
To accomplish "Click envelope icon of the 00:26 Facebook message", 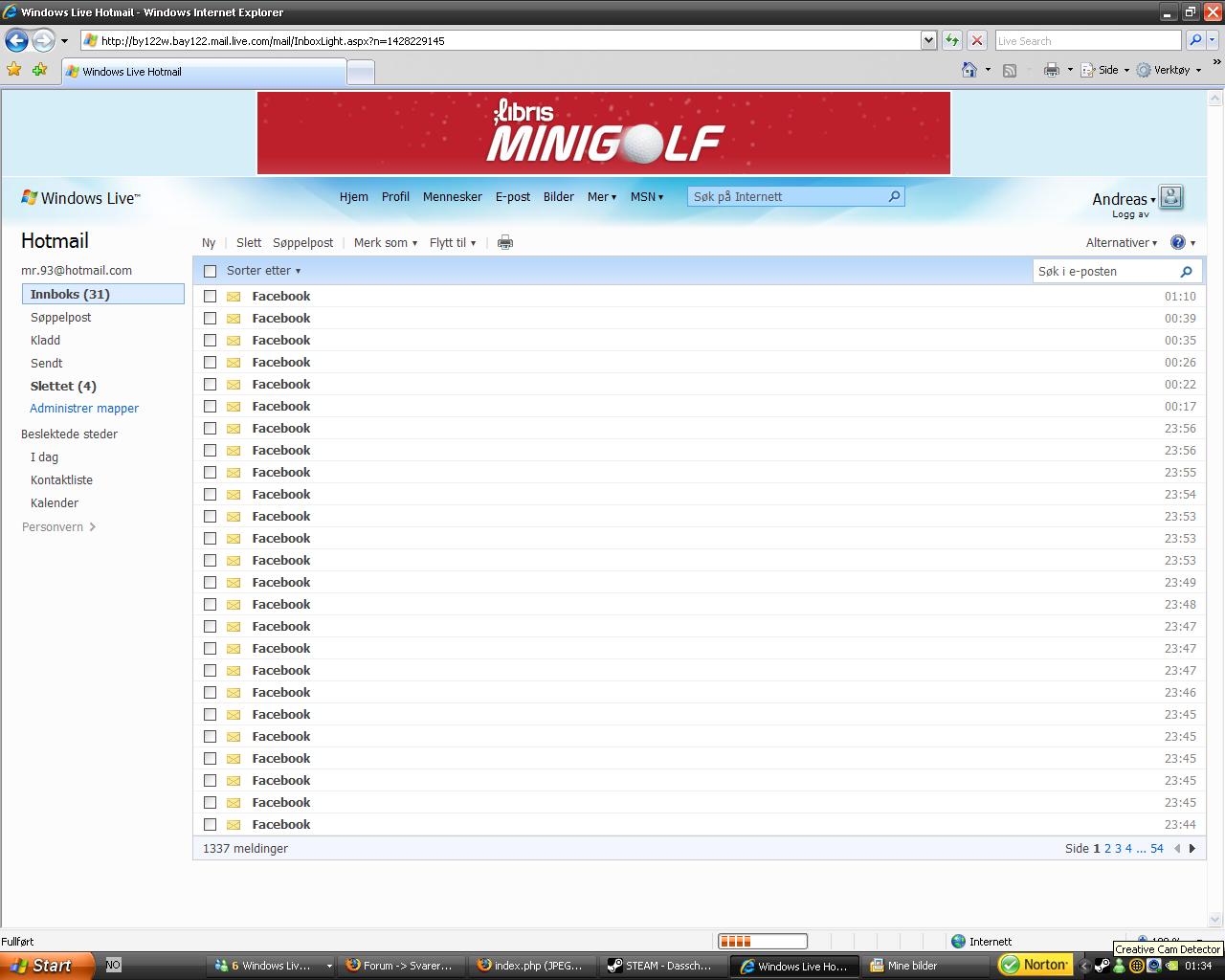I will coord(234,363).
